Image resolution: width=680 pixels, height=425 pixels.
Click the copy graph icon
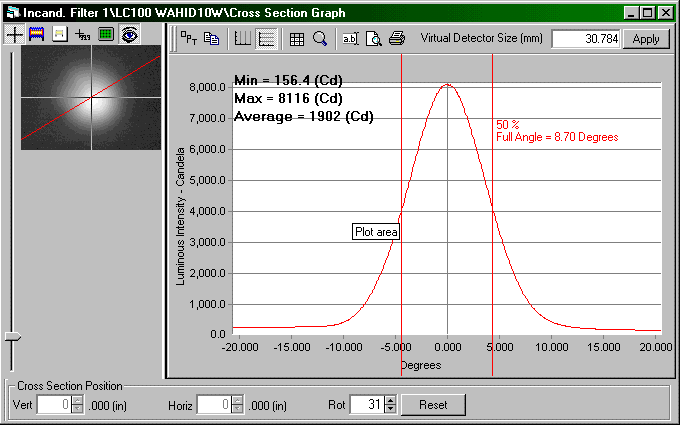coord(212,39)
